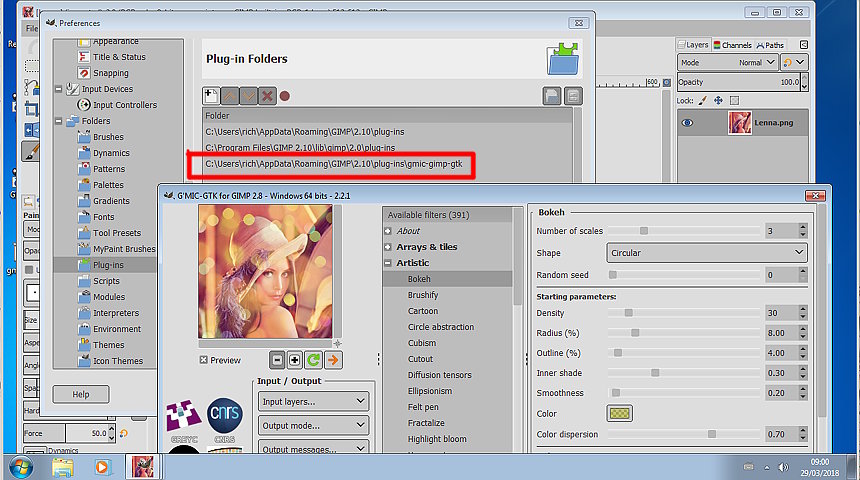Select Scripts in Preferences tree
The width and height of the screenshot is (860, 480).
(x=106, y=281)
